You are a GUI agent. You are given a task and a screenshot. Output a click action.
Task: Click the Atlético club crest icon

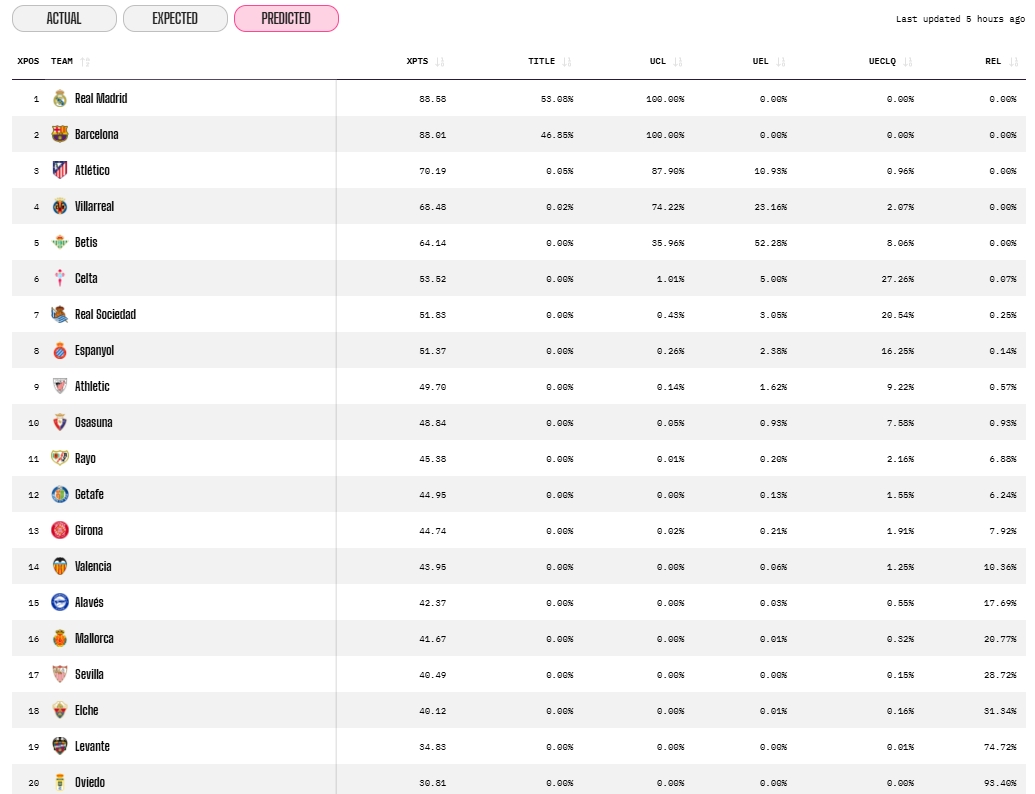point(60,170)
